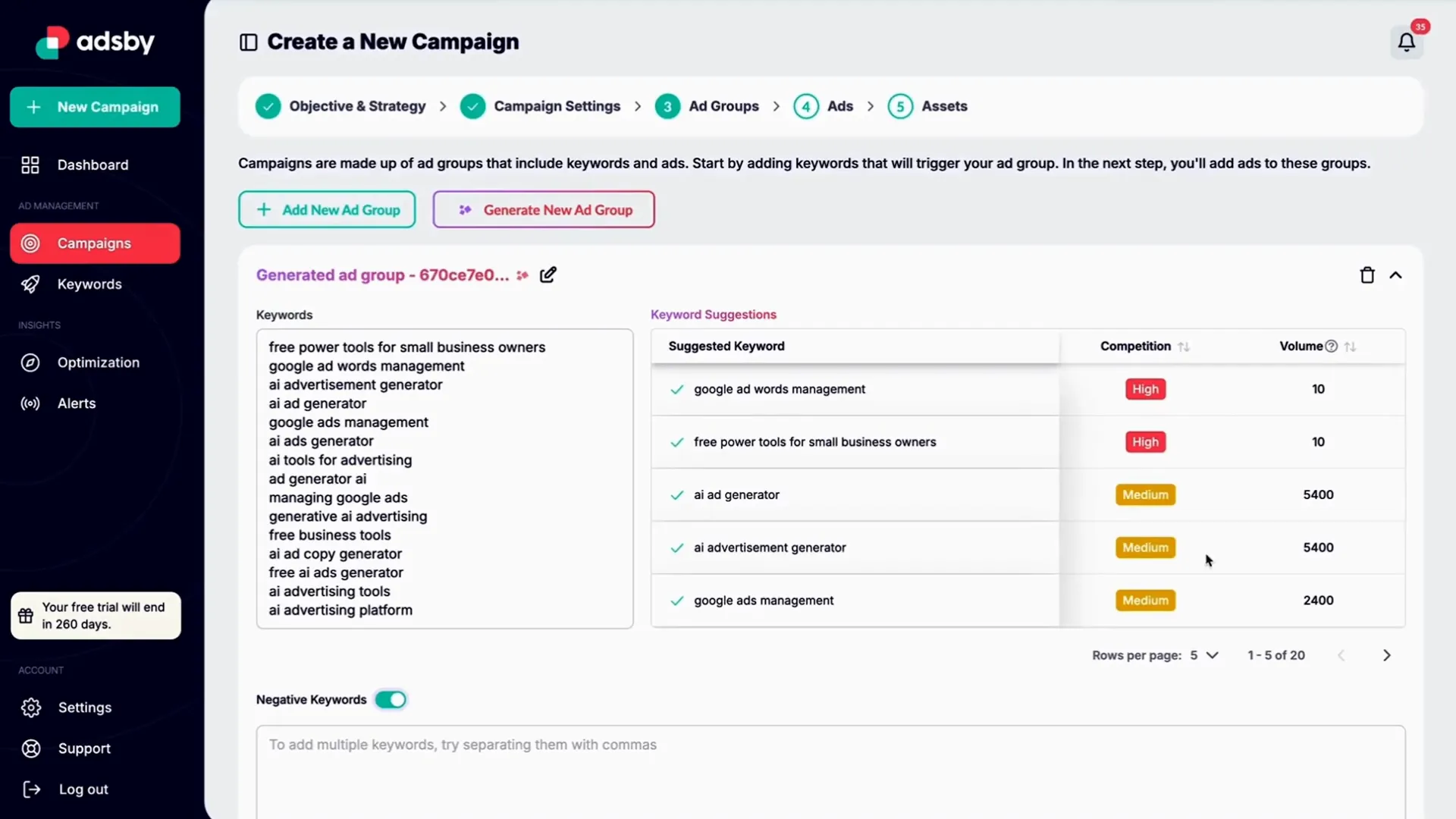The width and height of the screenshot is (1456, 819).
Task: Click Generate New Ad Group button
Action: point(545,210)
